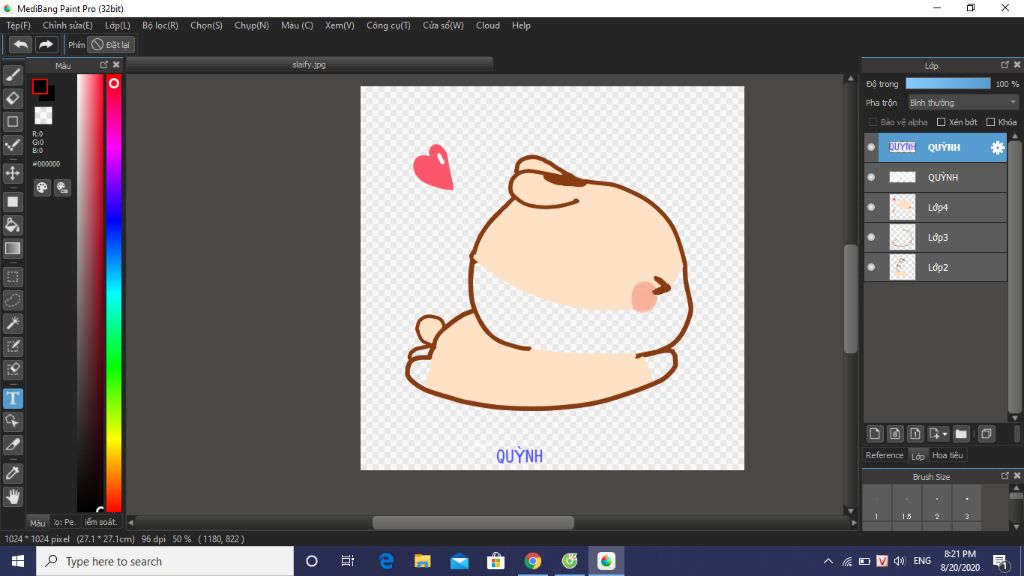Open File Explorer from the taskbar
1024x576 pixels.
(423, 561)
